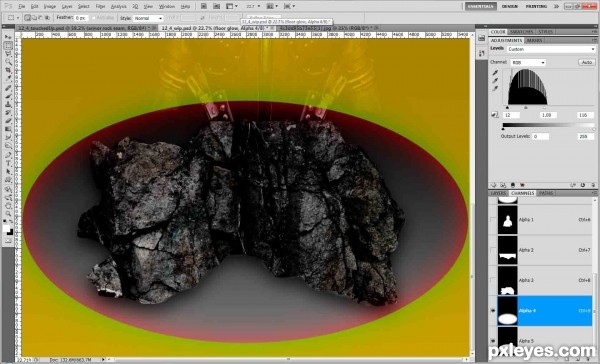Select the Clone Stamp tool
The image size is (600, 364).
8,104
